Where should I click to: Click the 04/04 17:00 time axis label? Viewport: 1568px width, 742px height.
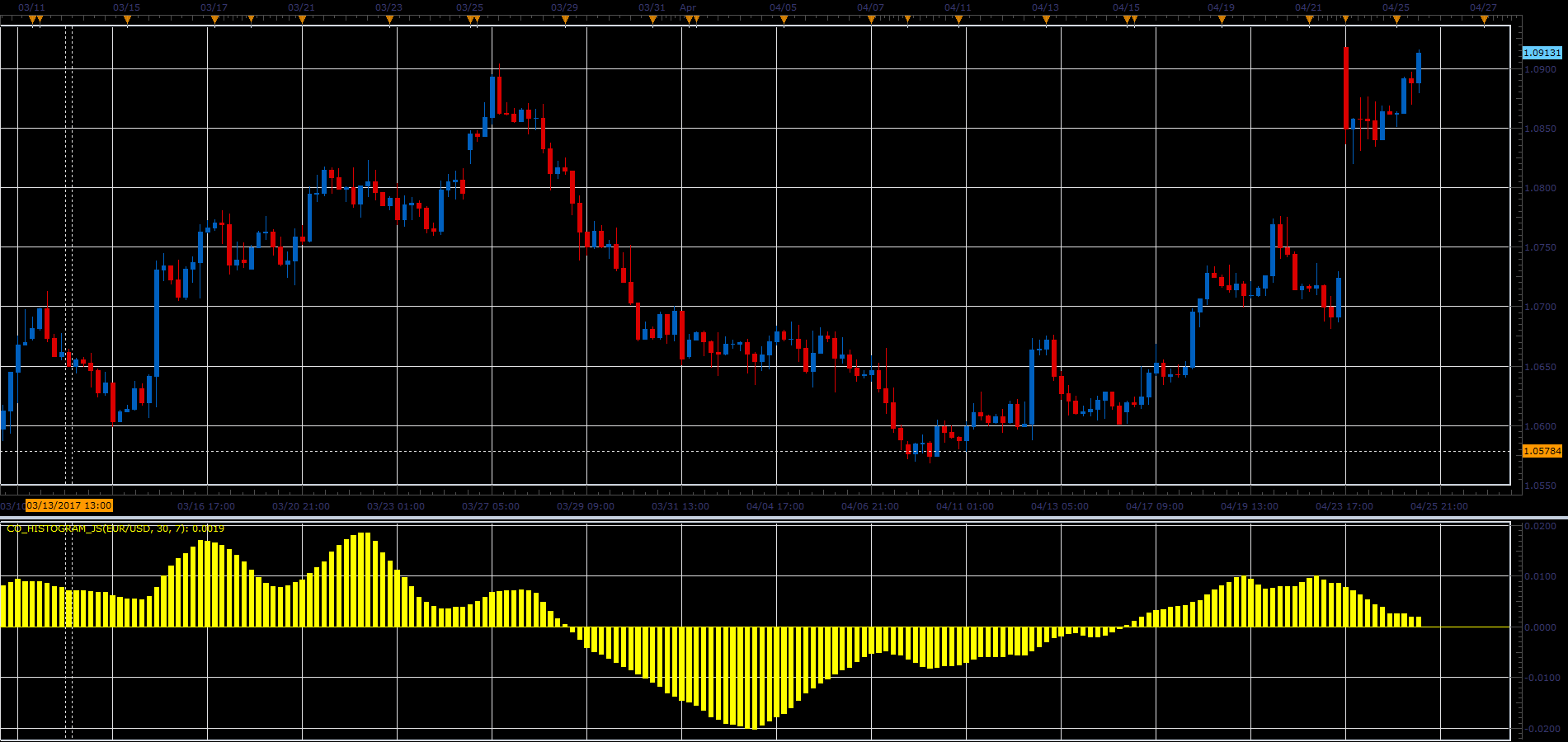coord(775,506)
